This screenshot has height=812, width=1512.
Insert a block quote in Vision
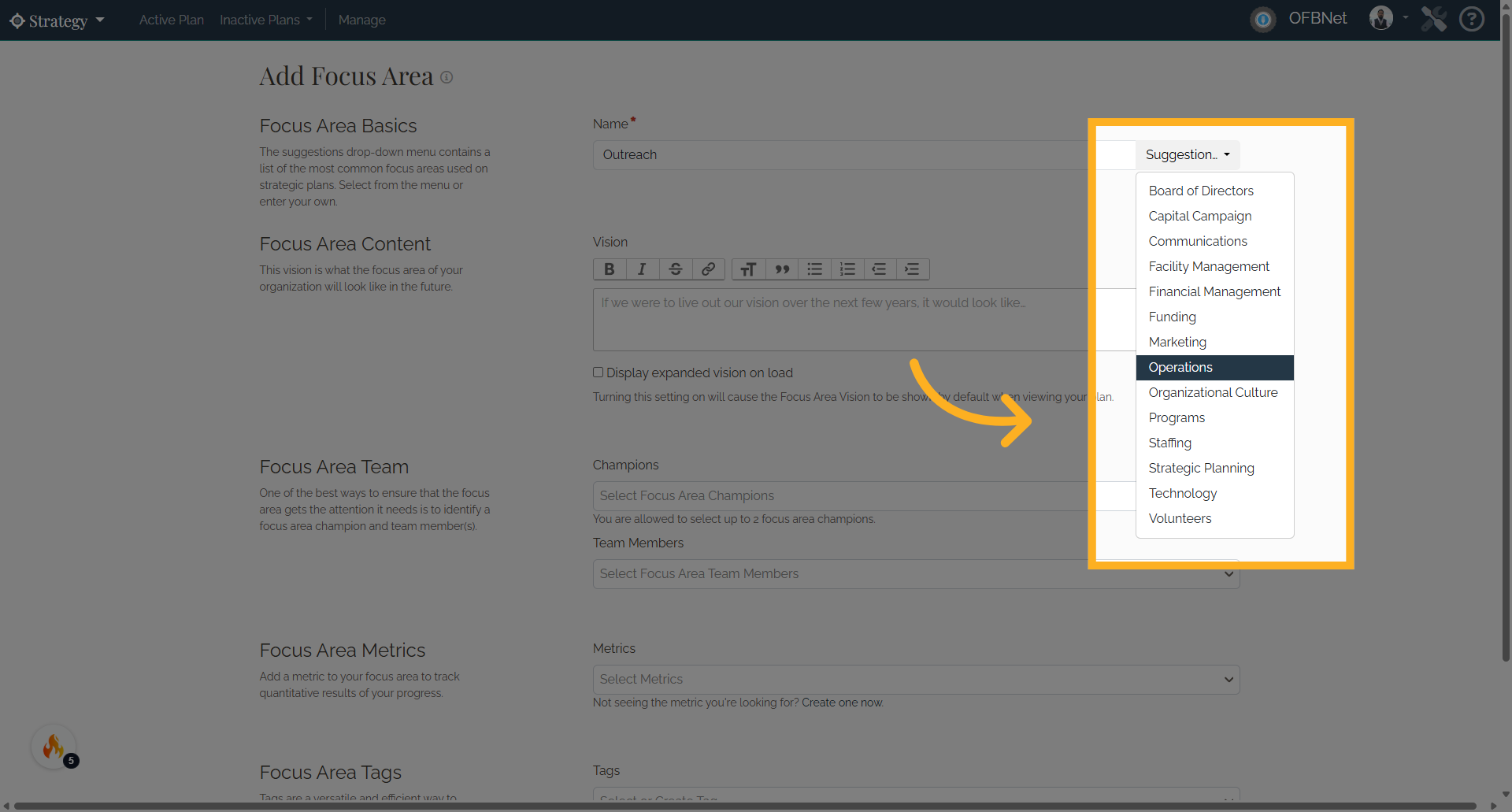pyautogui.click(x=782, y=269)
